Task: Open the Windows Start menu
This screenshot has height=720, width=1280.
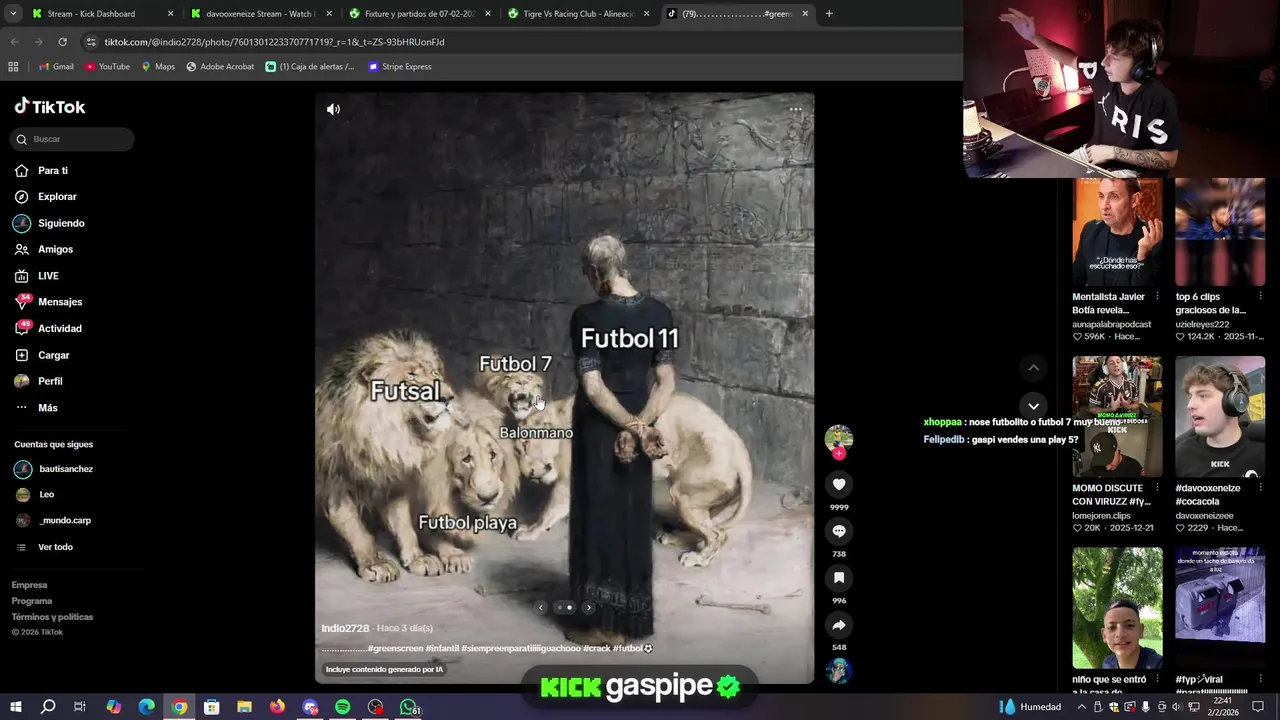Action: [15, 707]
